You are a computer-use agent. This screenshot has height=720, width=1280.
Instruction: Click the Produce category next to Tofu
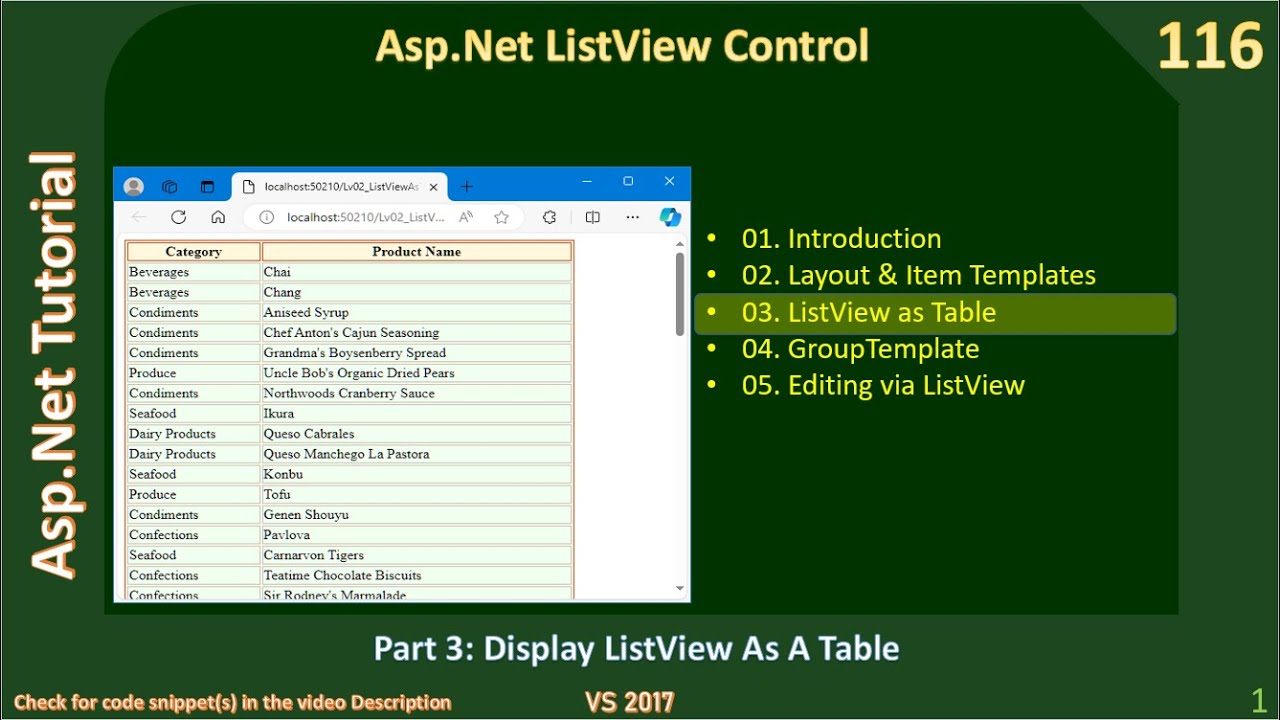pos(194,494)
